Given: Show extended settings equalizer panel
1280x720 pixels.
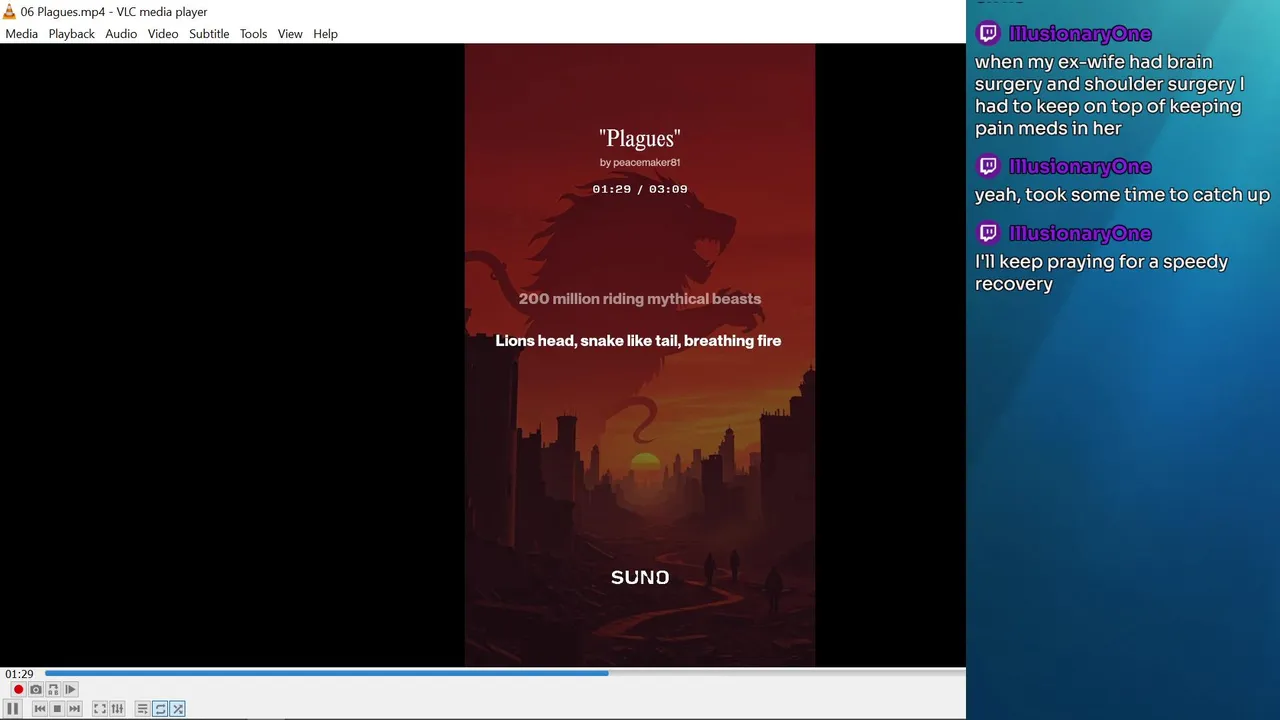Looking at the screenshot, I should (x=117, y=709).
